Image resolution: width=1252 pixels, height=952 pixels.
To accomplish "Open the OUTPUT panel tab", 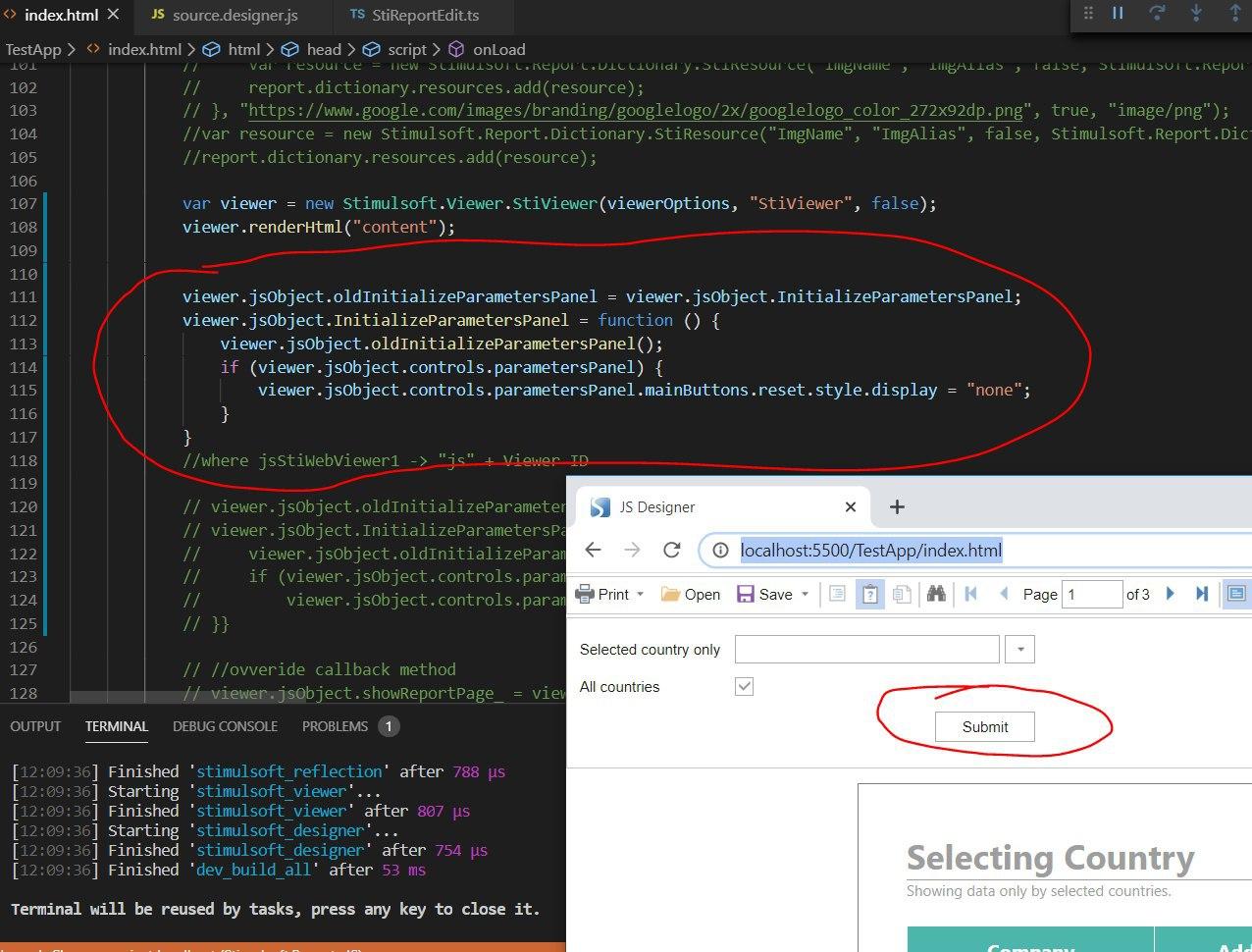I will click(35, 726).
